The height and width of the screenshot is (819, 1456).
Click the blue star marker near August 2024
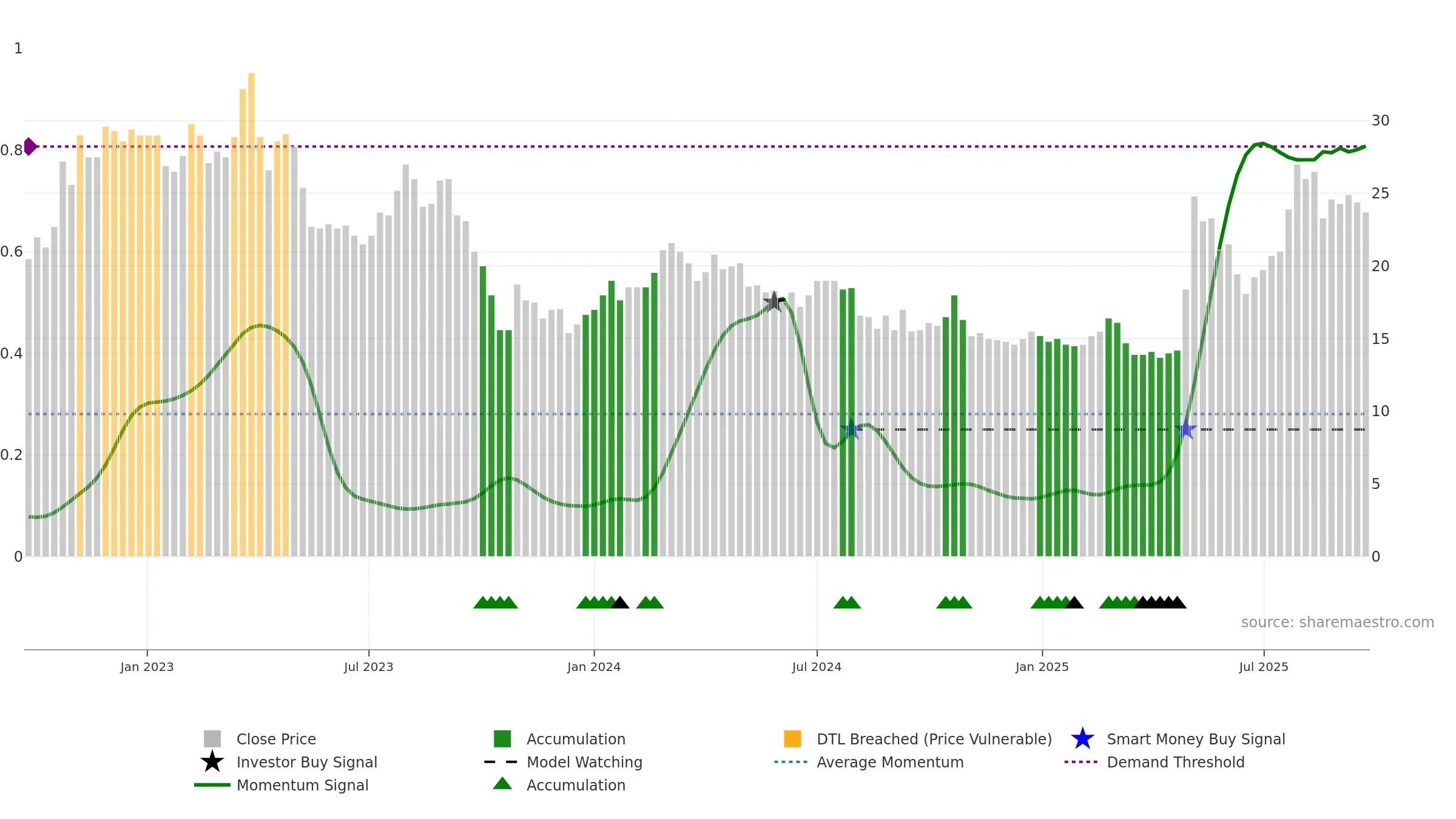851,429
